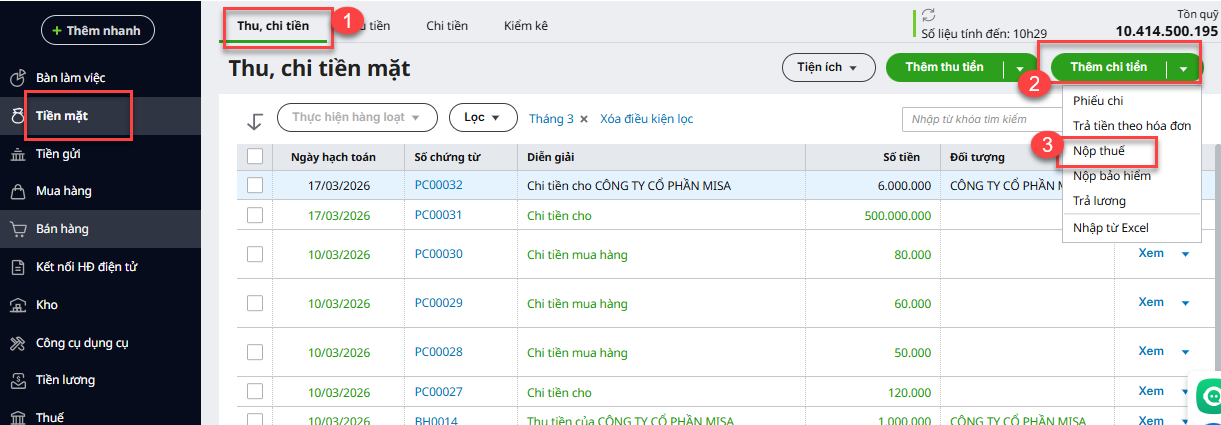Tick the checkbox for PC00030 row
The width and height of the screenshot is (1221, 425).
tap(255, 254)
